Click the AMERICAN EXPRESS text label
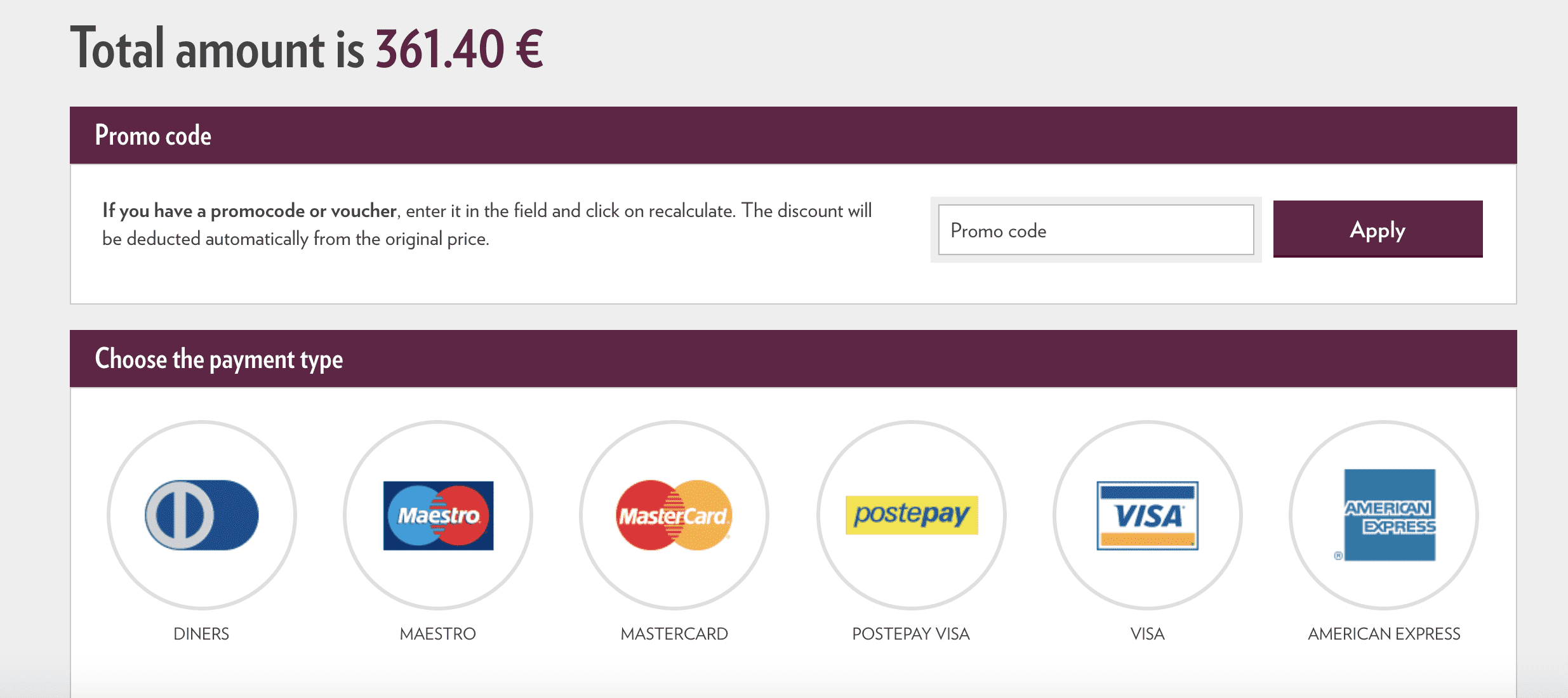The image size is (1568, 698). (x=1384, y=633)
